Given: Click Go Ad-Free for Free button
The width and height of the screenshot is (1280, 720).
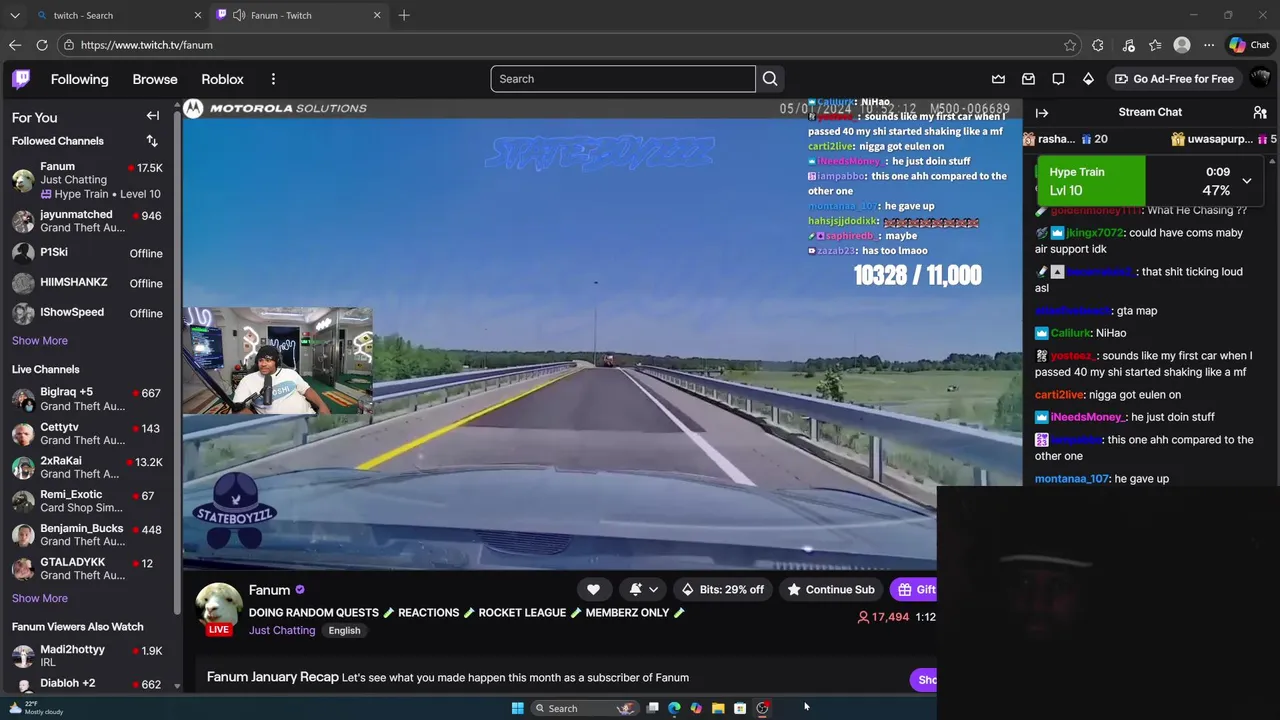Looking at the screenshot, I should [x=1174, y=79].
